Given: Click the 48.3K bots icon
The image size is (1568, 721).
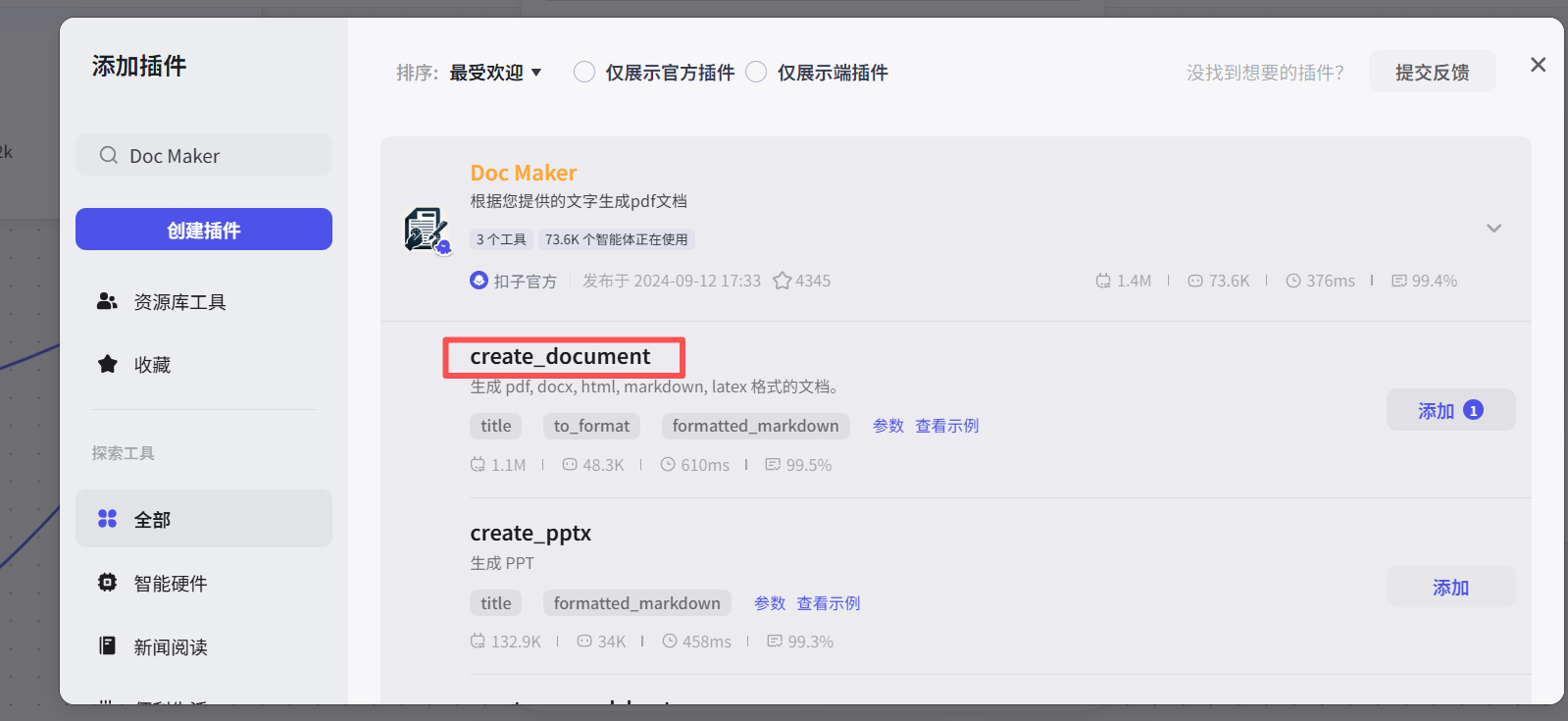Looking at the screenshot, I should tap(570, 464).
